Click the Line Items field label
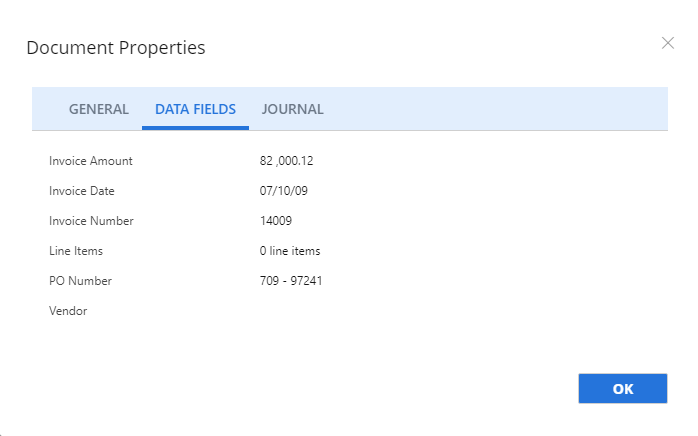 coord(76,251)
